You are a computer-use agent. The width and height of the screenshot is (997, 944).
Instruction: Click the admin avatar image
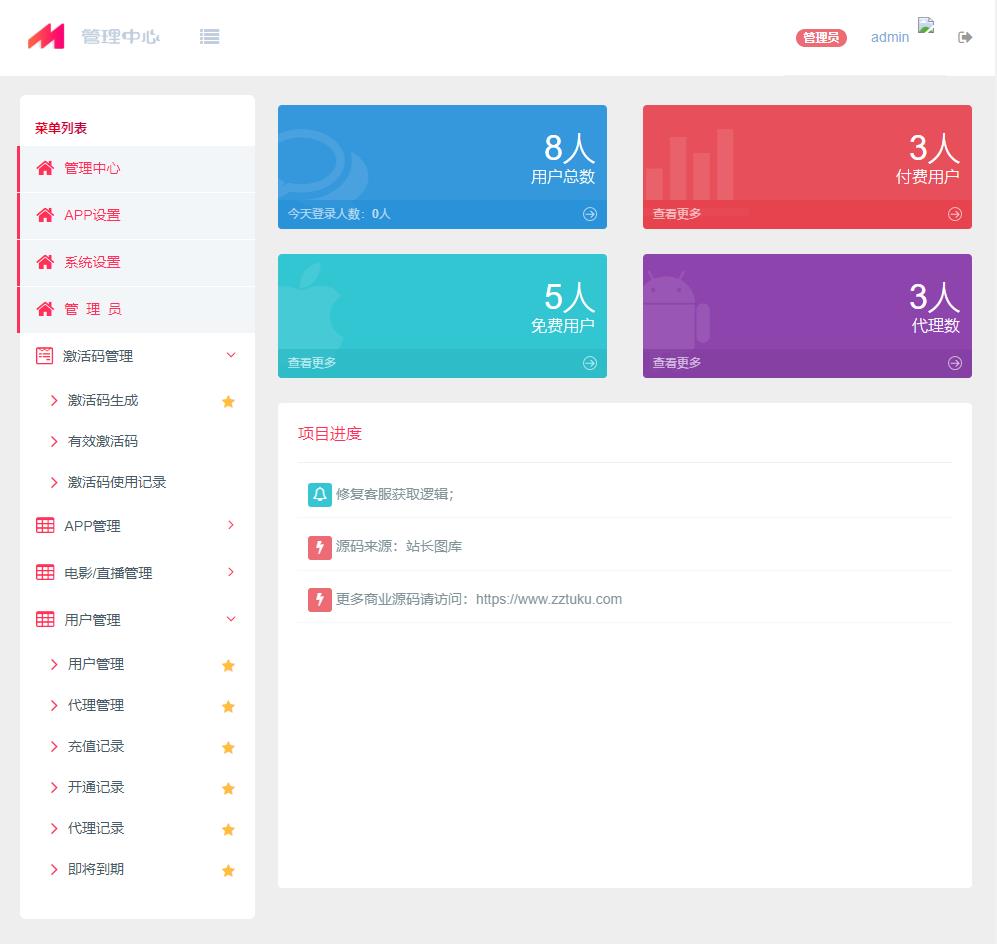click(927, 28)
